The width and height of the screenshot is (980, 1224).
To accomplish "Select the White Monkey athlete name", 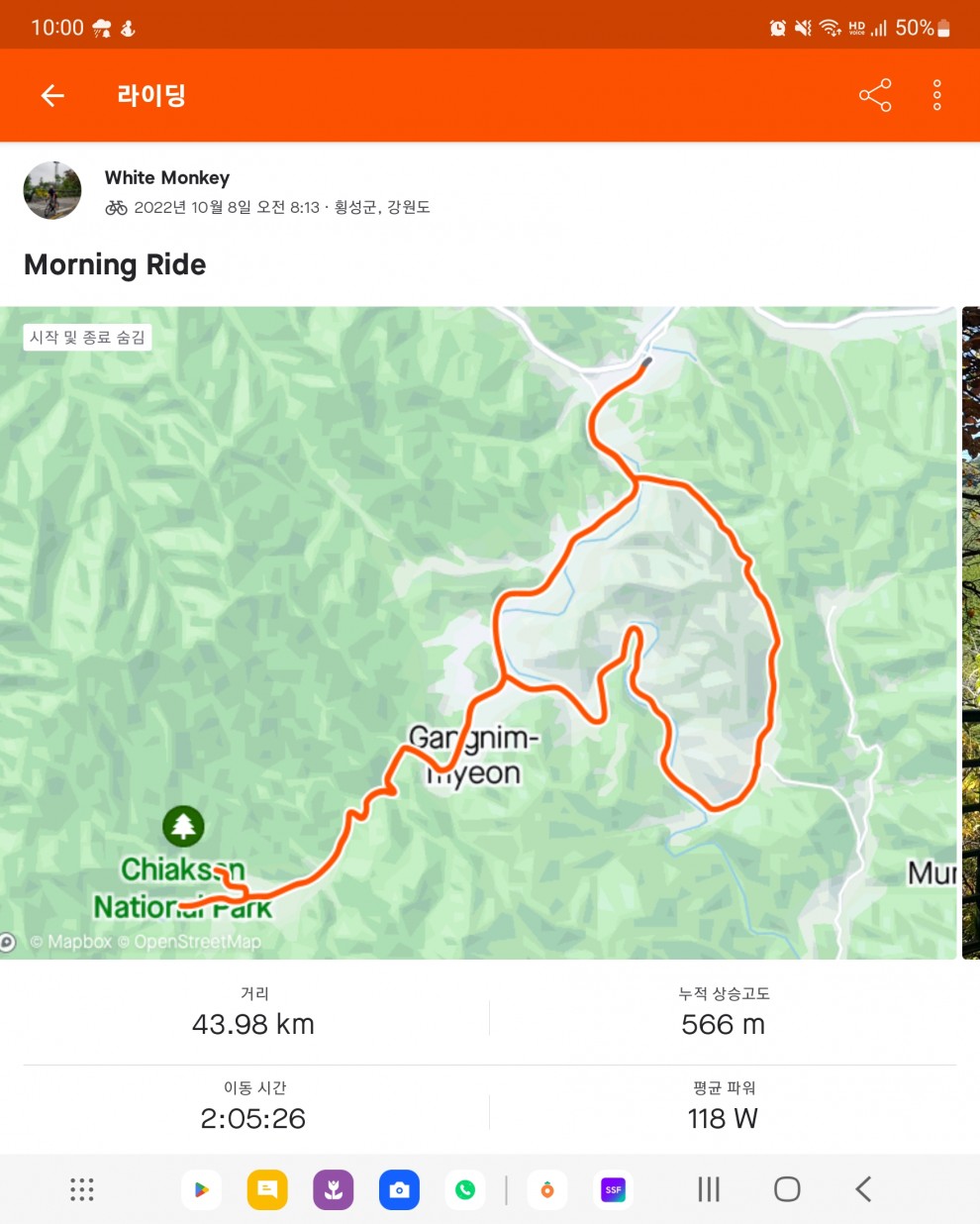I will (167, 177).
